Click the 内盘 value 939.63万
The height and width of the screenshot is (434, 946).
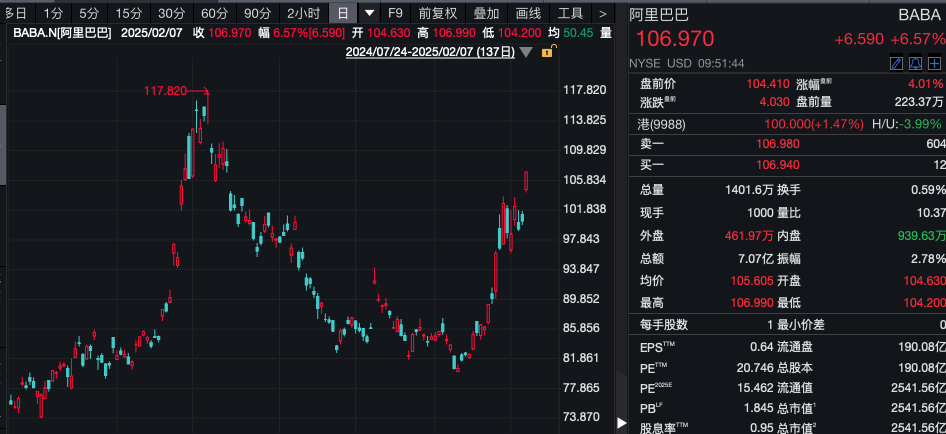coord(921,235)
